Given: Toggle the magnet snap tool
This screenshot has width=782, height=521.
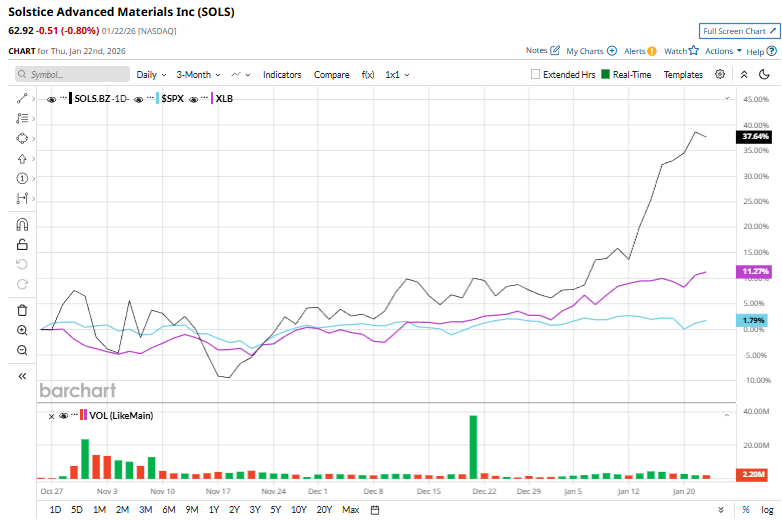Looking at the screenshot, I should (x=22, y=225).
